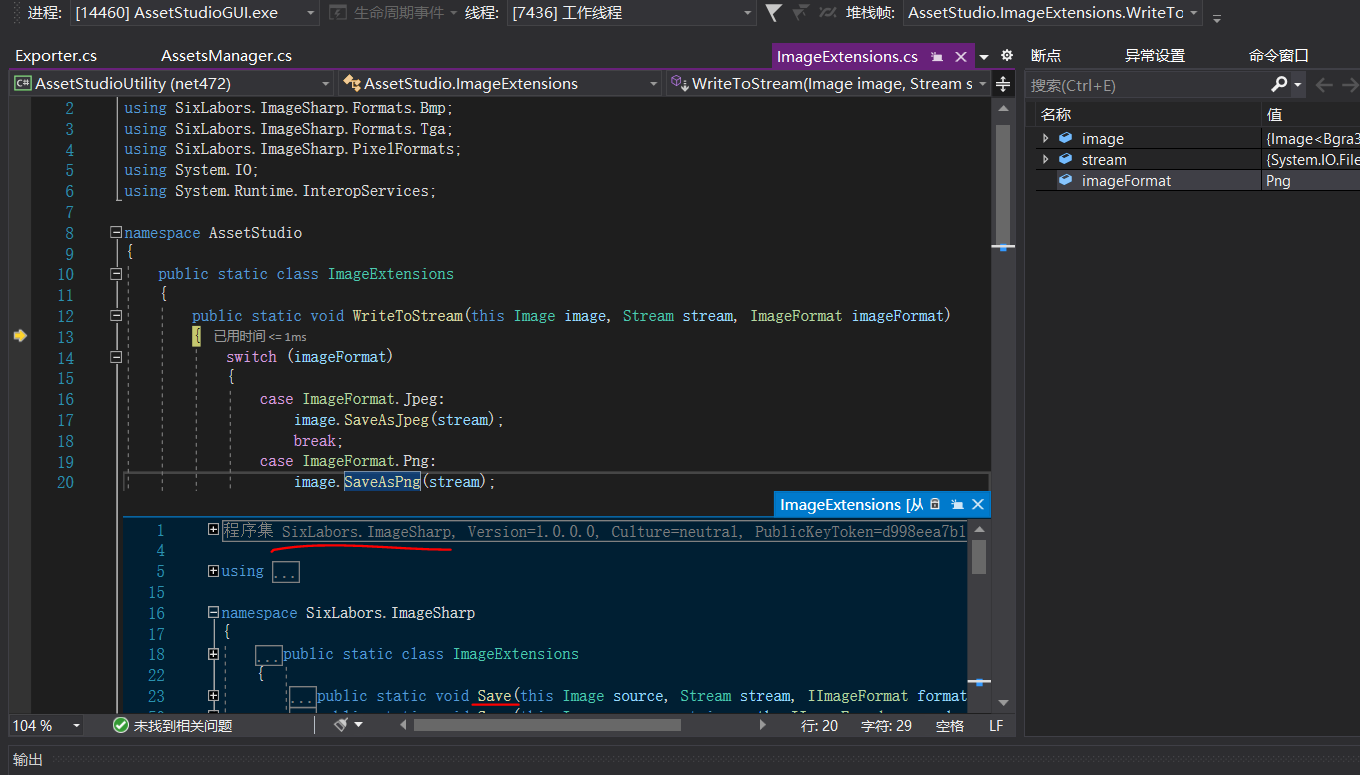Viewport: 1360px width, 775px height.
Task: Open the 命令窗口 panel tab
Action: click(1278, 56)
